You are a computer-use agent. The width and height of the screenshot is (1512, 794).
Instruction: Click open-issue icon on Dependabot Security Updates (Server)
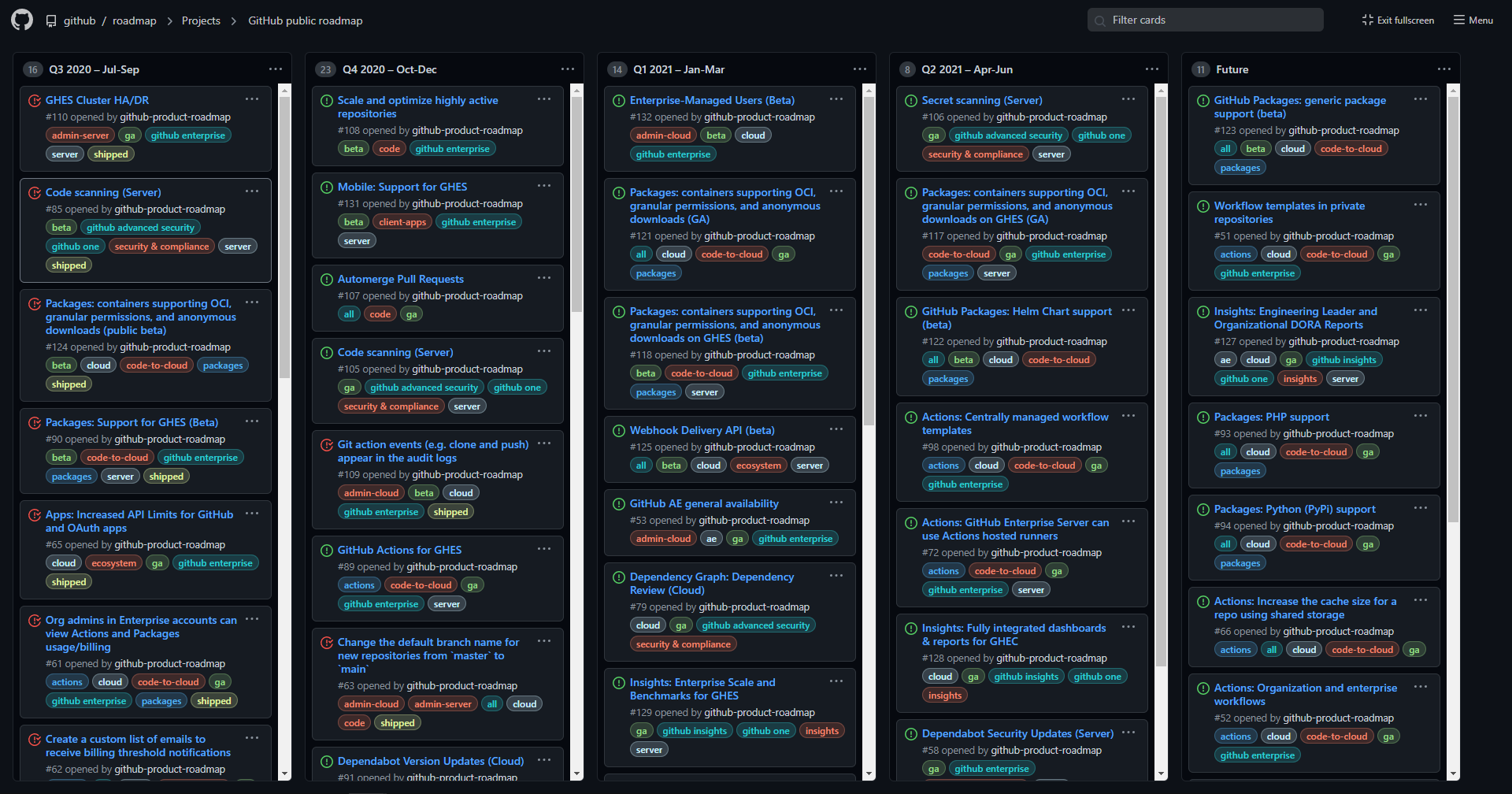click(x=911, y=734)
